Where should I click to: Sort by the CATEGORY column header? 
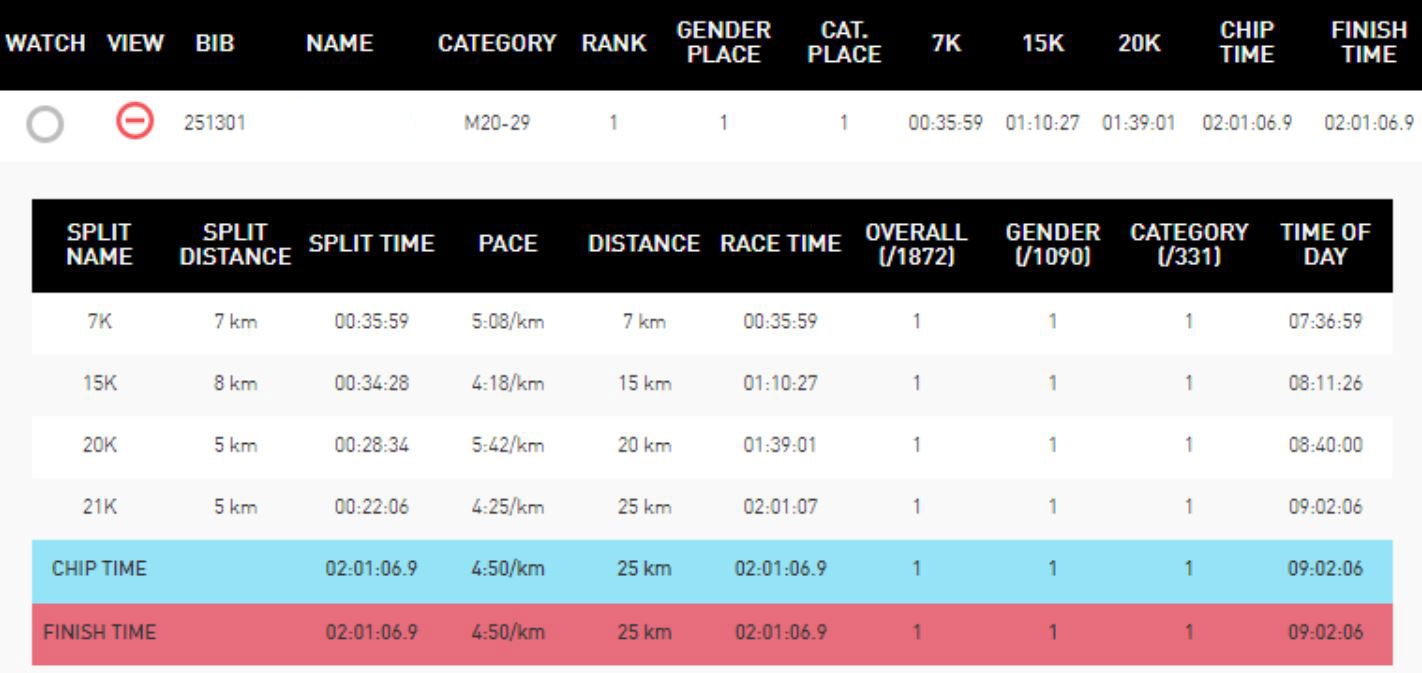click(496, 44)
